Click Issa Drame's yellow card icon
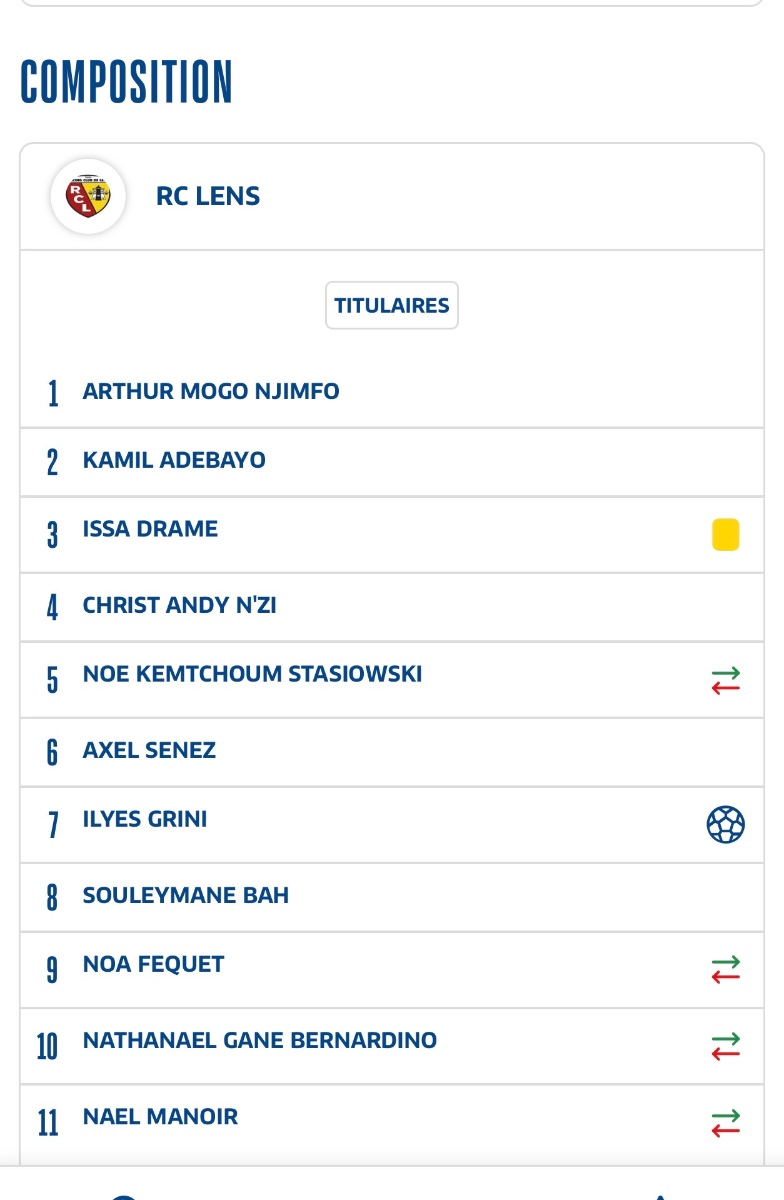 point(725,535)
